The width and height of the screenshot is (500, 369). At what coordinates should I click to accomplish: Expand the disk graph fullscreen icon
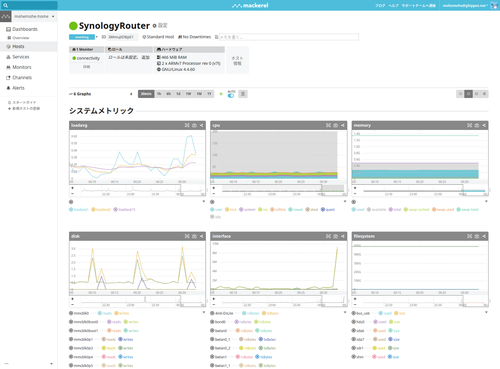click(x=187, y=236)
